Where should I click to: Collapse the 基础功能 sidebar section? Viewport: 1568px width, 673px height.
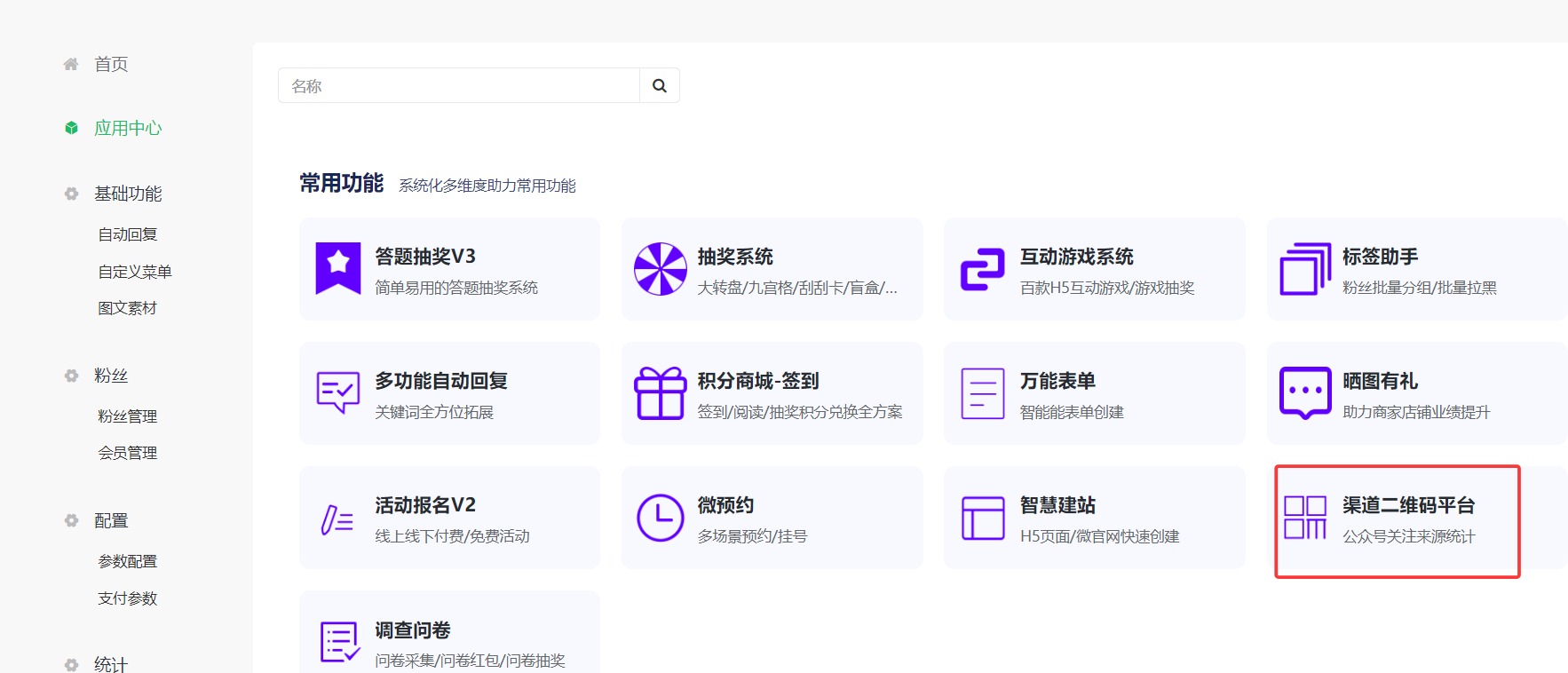128,194
